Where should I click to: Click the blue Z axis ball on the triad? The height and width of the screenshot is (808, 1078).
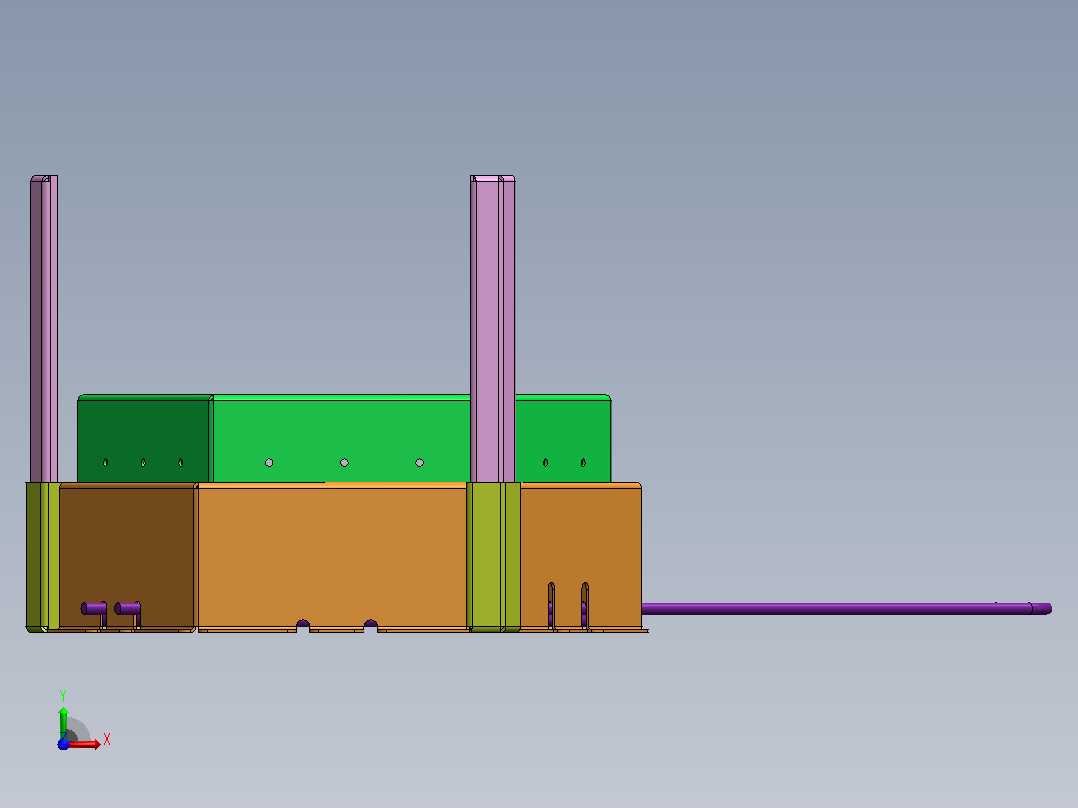pos(63,744)
